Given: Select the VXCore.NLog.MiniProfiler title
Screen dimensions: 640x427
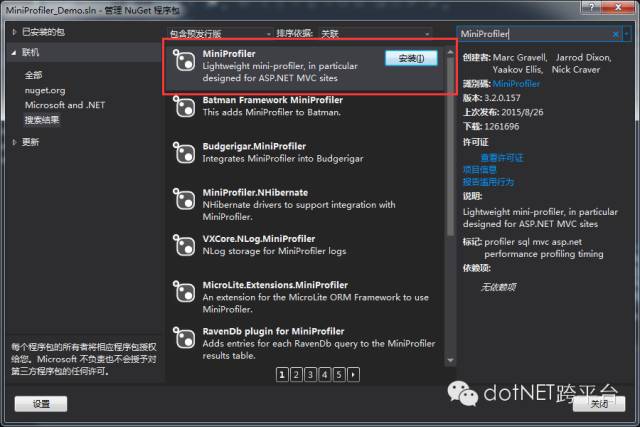Looking at the screenshot, I should tap(259, 238).
